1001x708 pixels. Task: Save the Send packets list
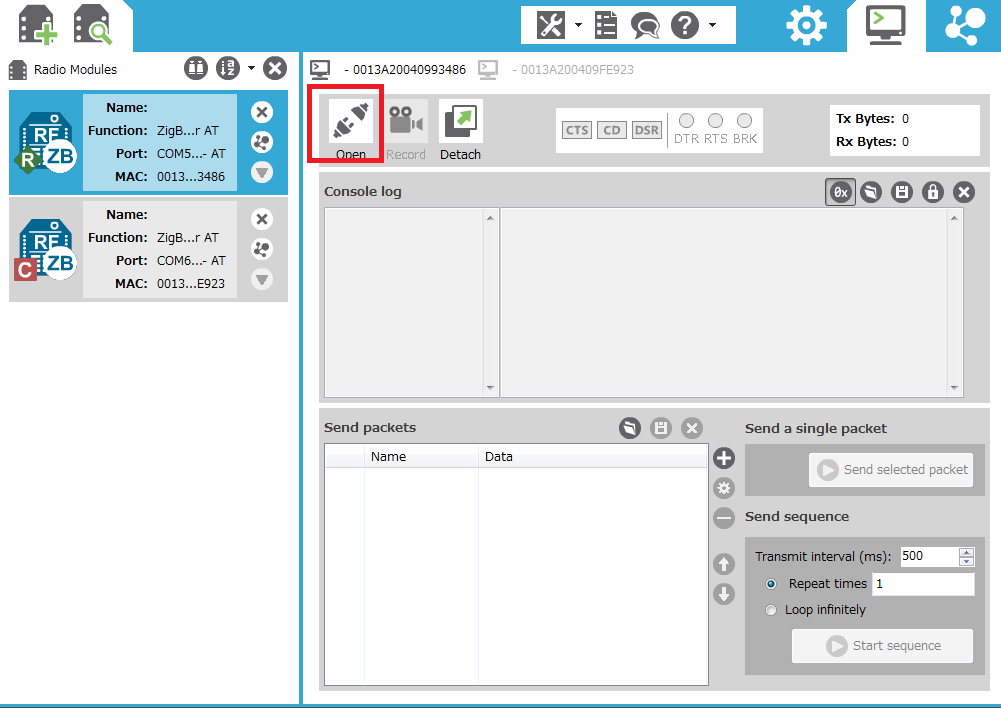[661, 428]
